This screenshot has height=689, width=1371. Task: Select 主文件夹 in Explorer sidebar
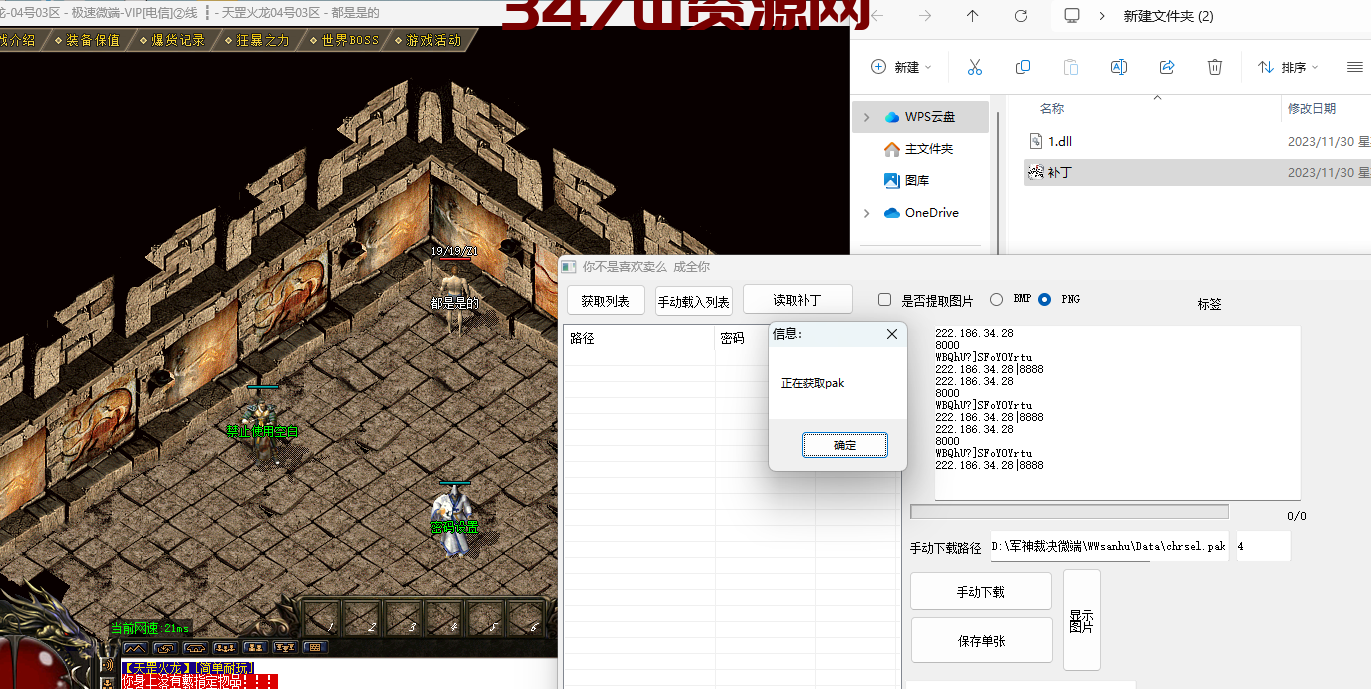pyautogui.click(x=920, y=149)
